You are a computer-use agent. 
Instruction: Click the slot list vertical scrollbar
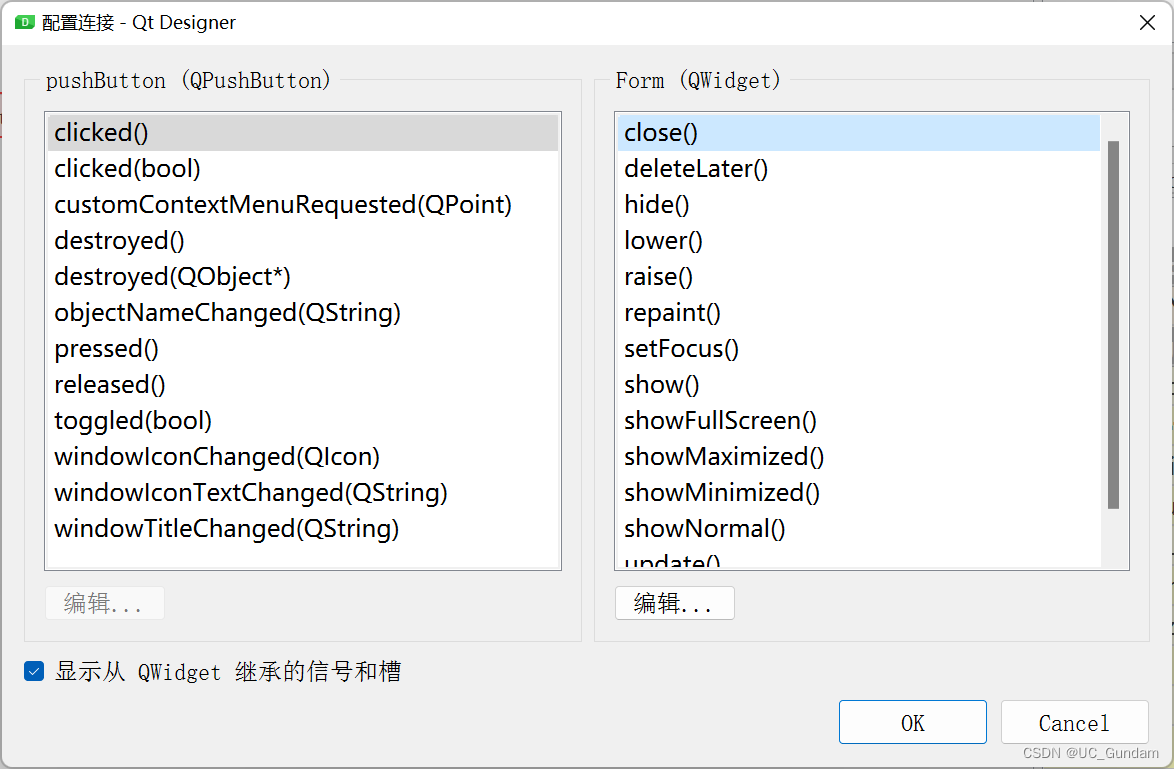[x=1113, y=325]
